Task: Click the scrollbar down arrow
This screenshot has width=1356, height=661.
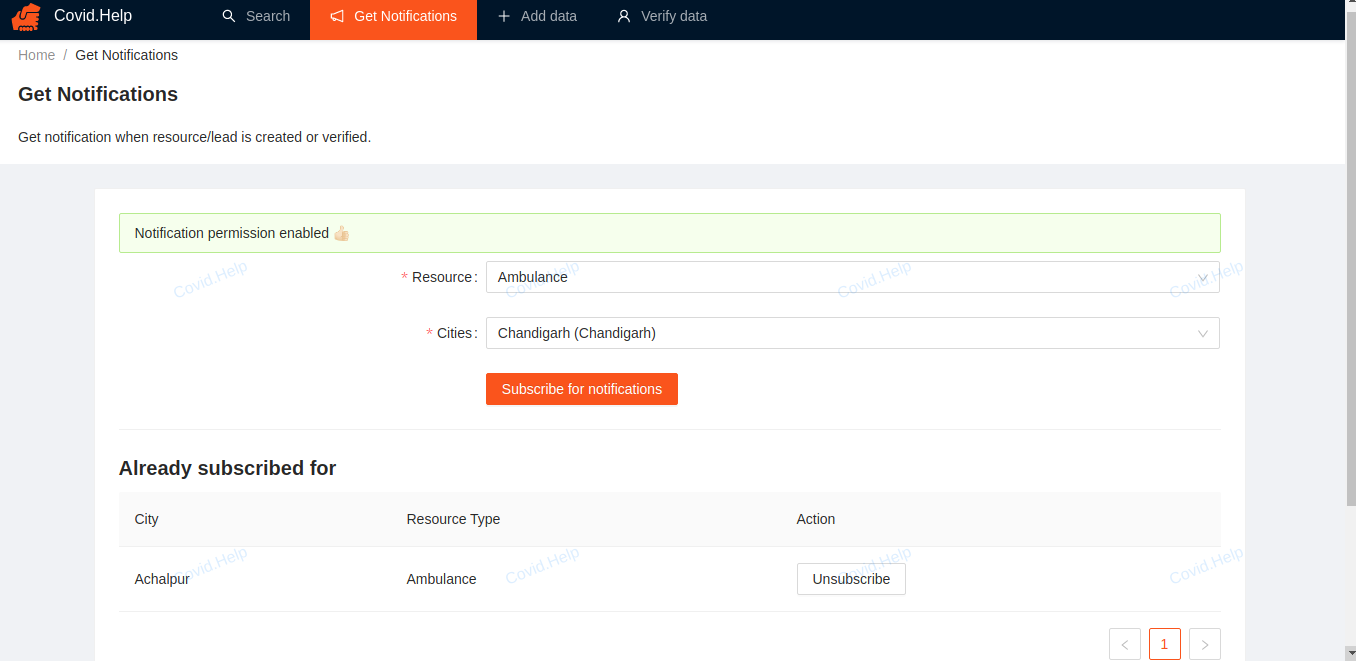Action: point(1350,654)
